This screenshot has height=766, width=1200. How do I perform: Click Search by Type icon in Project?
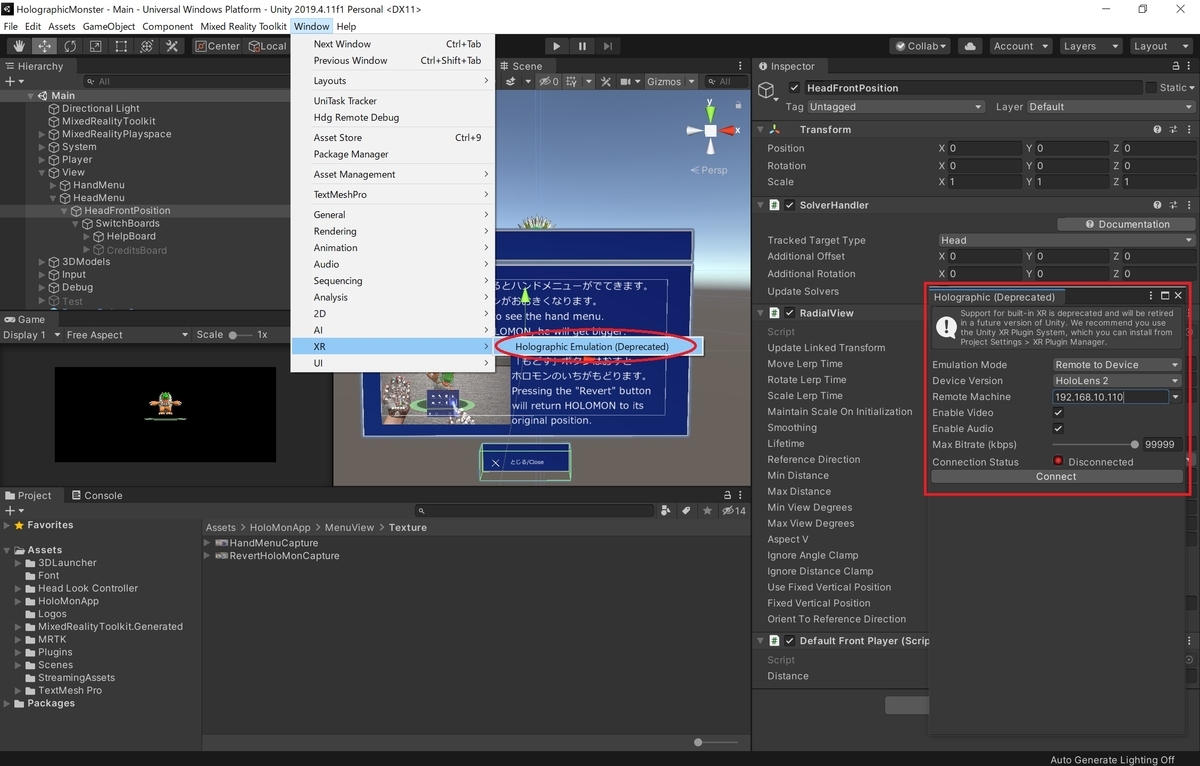click(x=667, y=510)
